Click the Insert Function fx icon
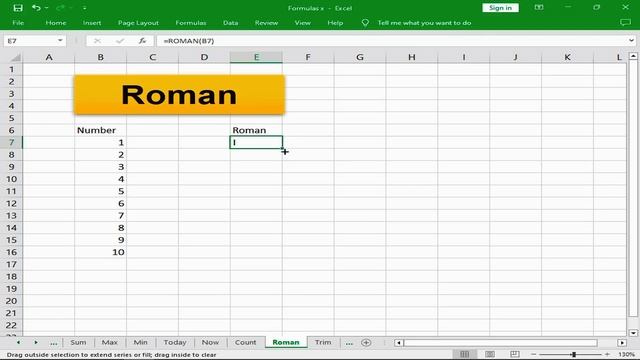Screen dimensions: 640x360 click(x=142, y=41)
